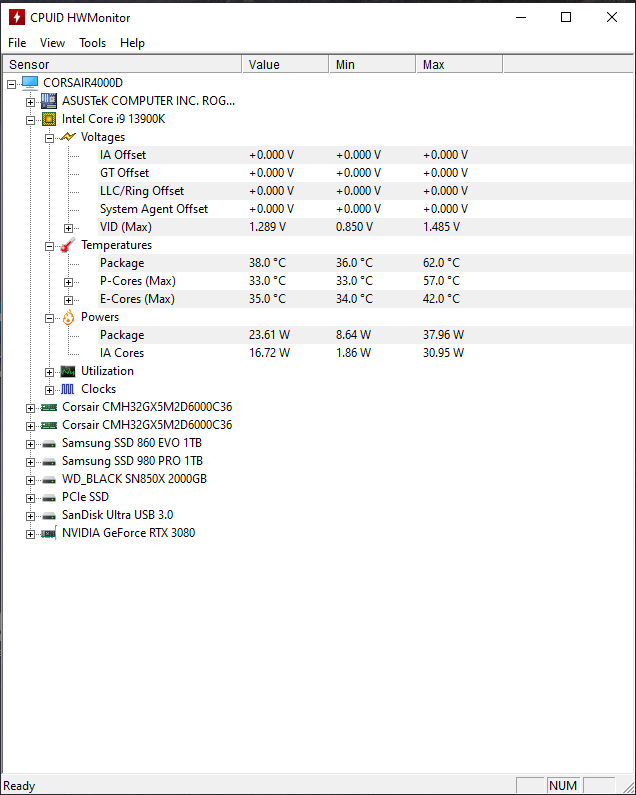Open the File menu
Screen dimensions: 636x795
(x=17, y=43)
